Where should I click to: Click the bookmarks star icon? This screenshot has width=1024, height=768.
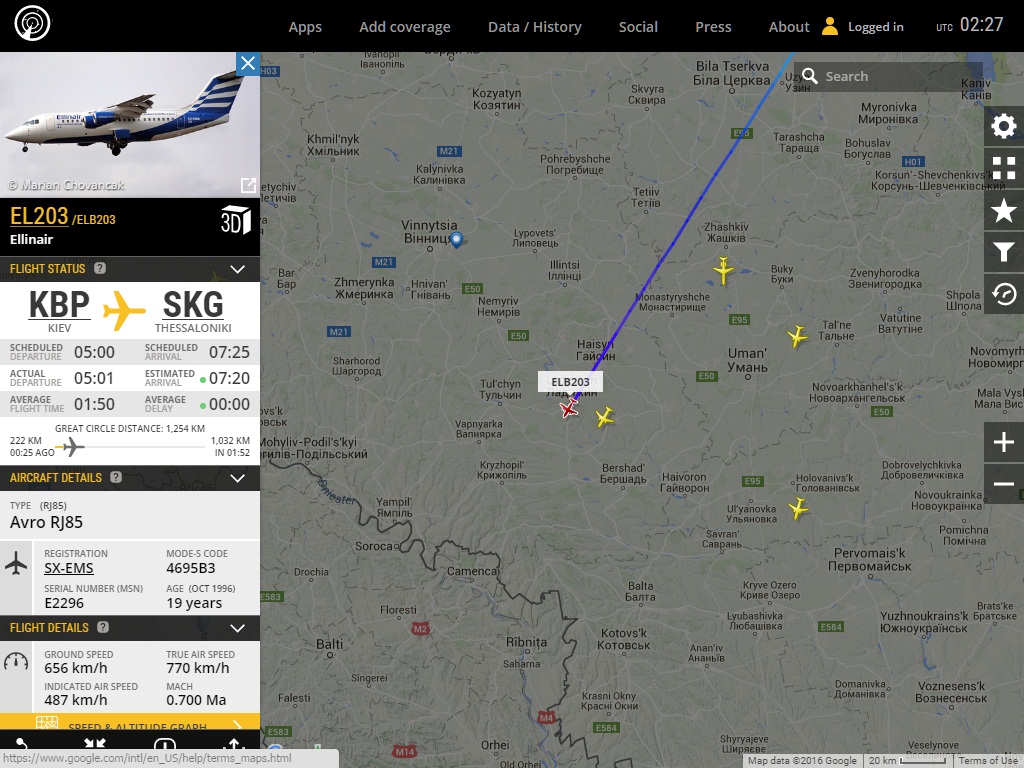click(1004, 210)
